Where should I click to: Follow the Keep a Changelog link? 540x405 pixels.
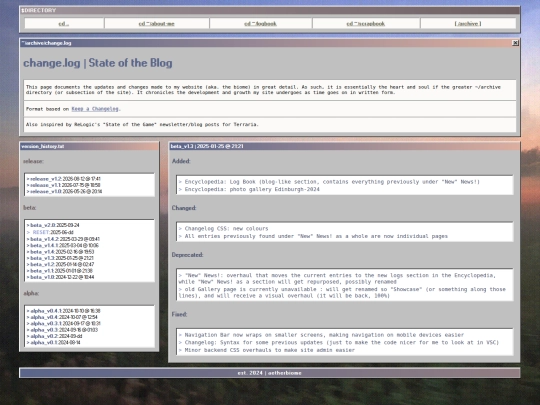(95, 109)
